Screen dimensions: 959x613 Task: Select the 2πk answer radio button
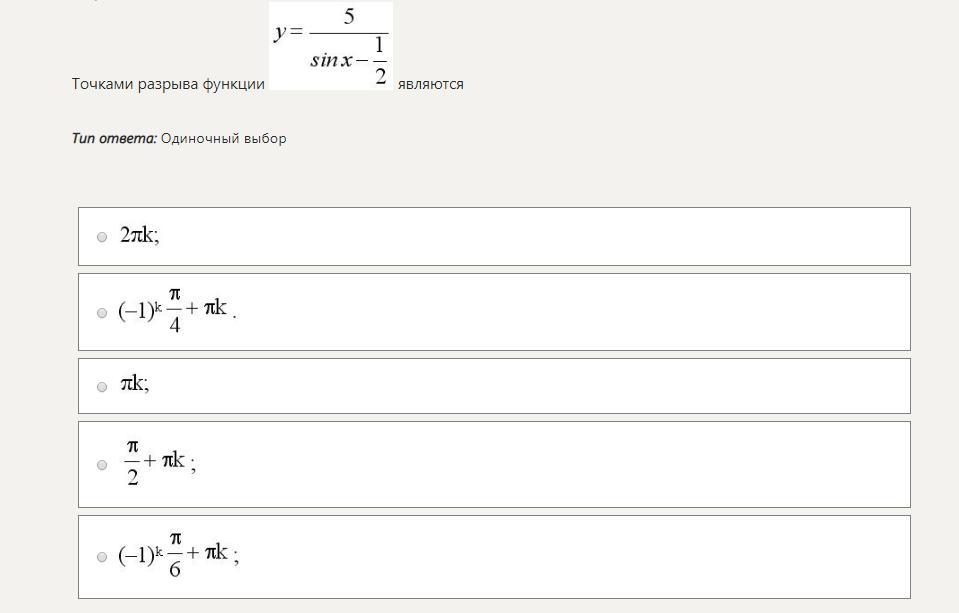[x=102, y=237]
